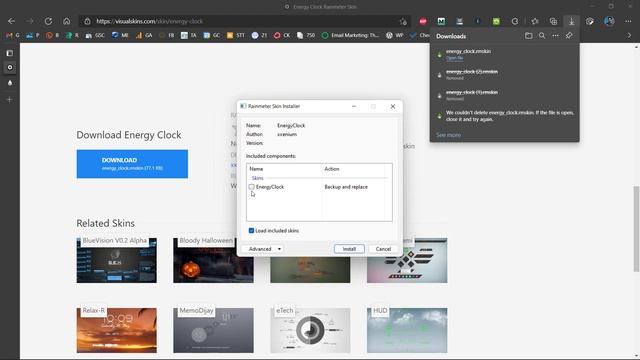Open the red ABP extension icon
The image size is (640, 360).
coord(423,21)
